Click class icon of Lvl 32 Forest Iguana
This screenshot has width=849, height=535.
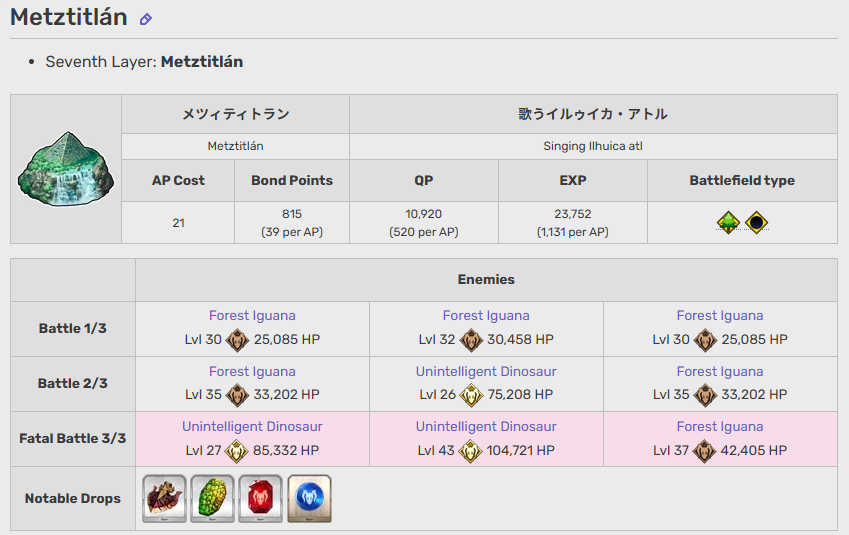[x=471, y=340]
